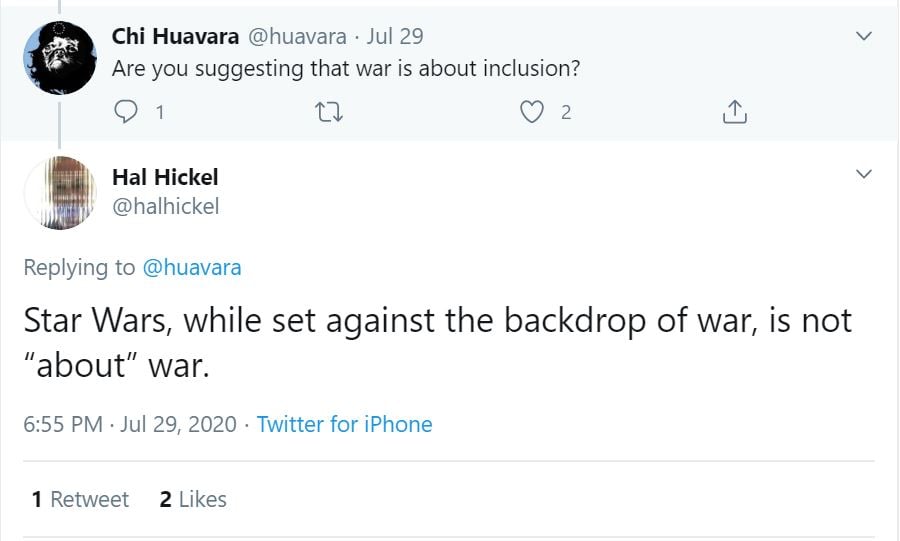Open the Chi Huavara display name
Image resolution: width=900 pixels, height=541 pixels.
tap(175, 37)
